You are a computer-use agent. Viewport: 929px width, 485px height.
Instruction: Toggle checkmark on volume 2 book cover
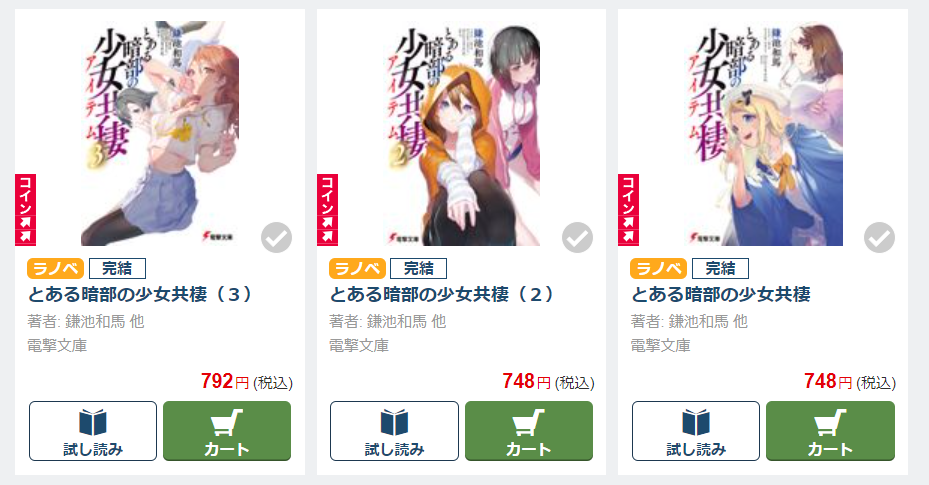pos(578,237)
